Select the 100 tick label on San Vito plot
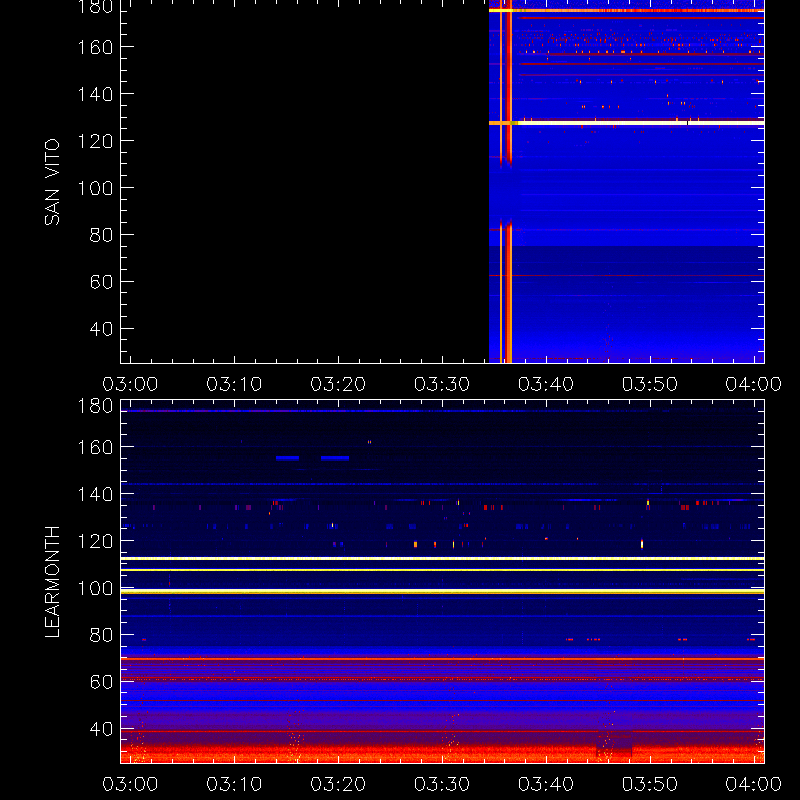The width and height of the screenshot is (800, 800). click(x=95, y=188)
